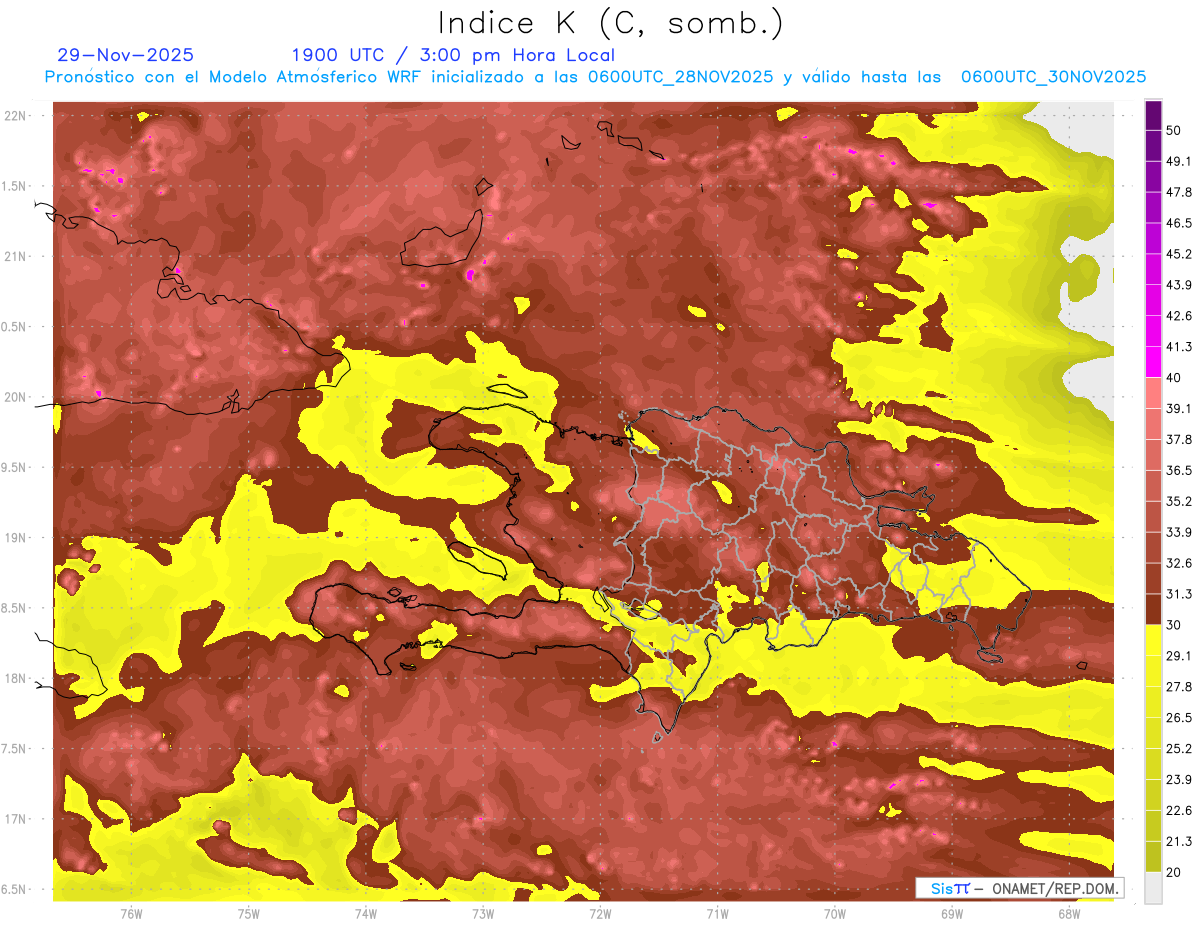Click the longitude label '74W'
The width and height of the screenshot is (1200, 927).
[x=366, y=914]
